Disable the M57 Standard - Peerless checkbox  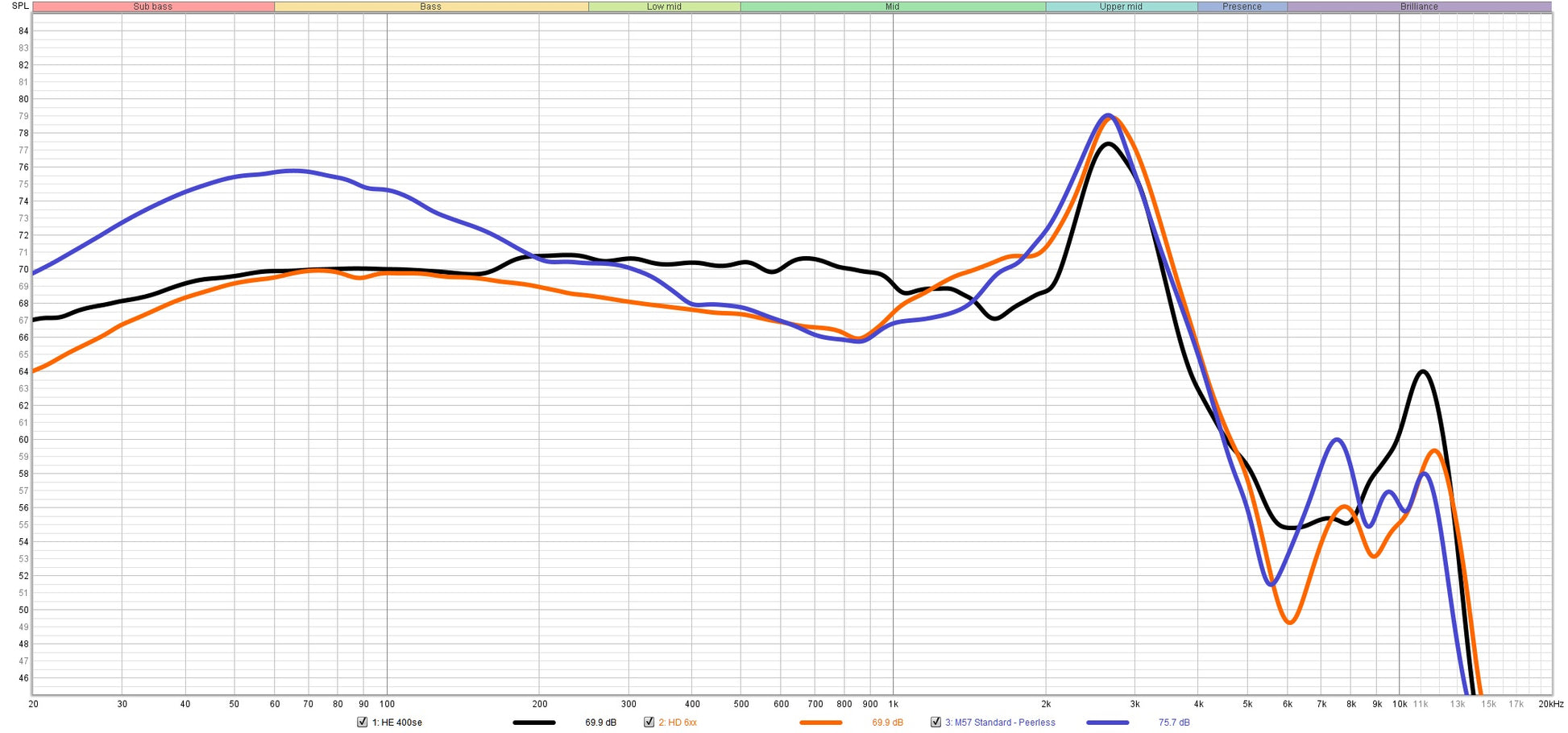click(x=935, y=722)
